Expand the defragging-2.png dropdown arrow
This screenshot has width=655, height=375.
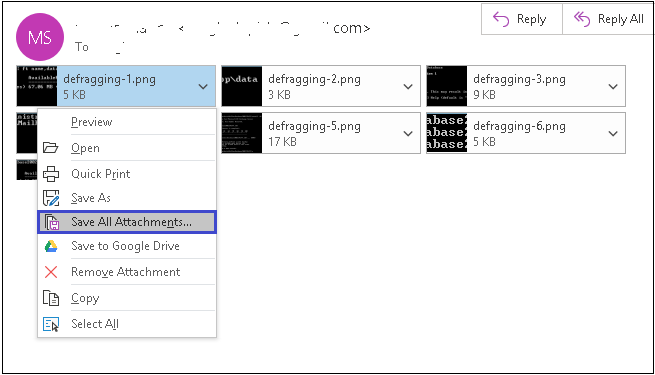coord(408,86)
